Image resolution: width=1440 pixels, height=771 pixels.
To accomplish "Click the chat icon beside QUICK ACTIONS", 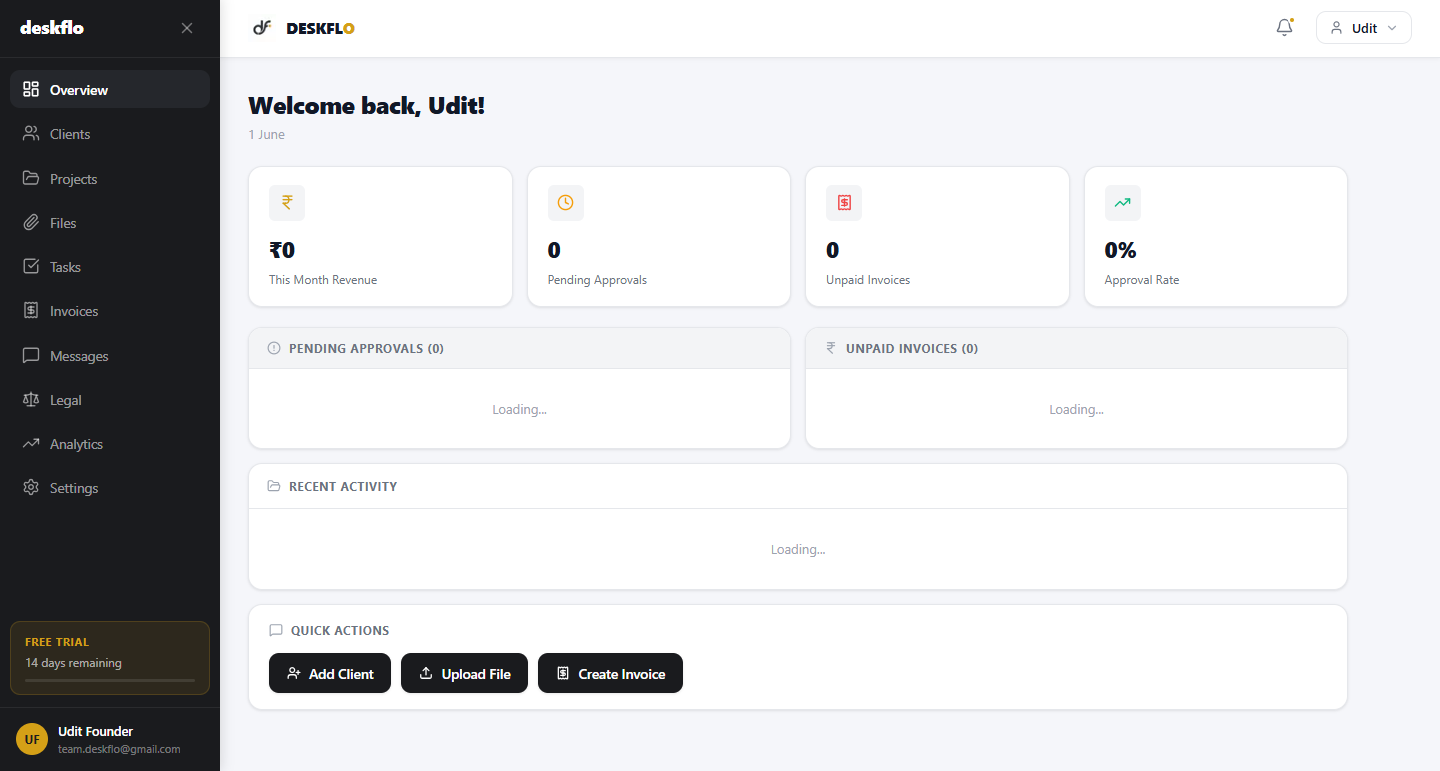I will [276, 631].
